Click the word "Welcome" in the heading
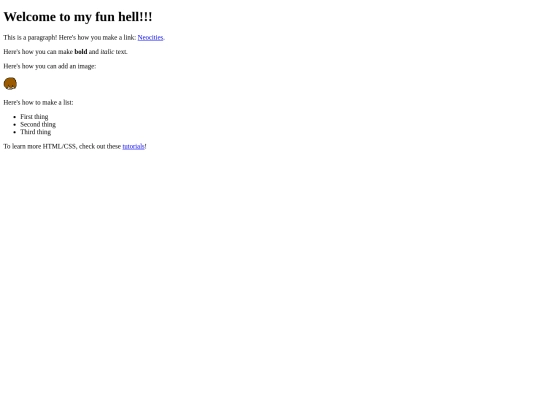Image resolution: width=540 pixels, height=405 pixels. (30, 17)
